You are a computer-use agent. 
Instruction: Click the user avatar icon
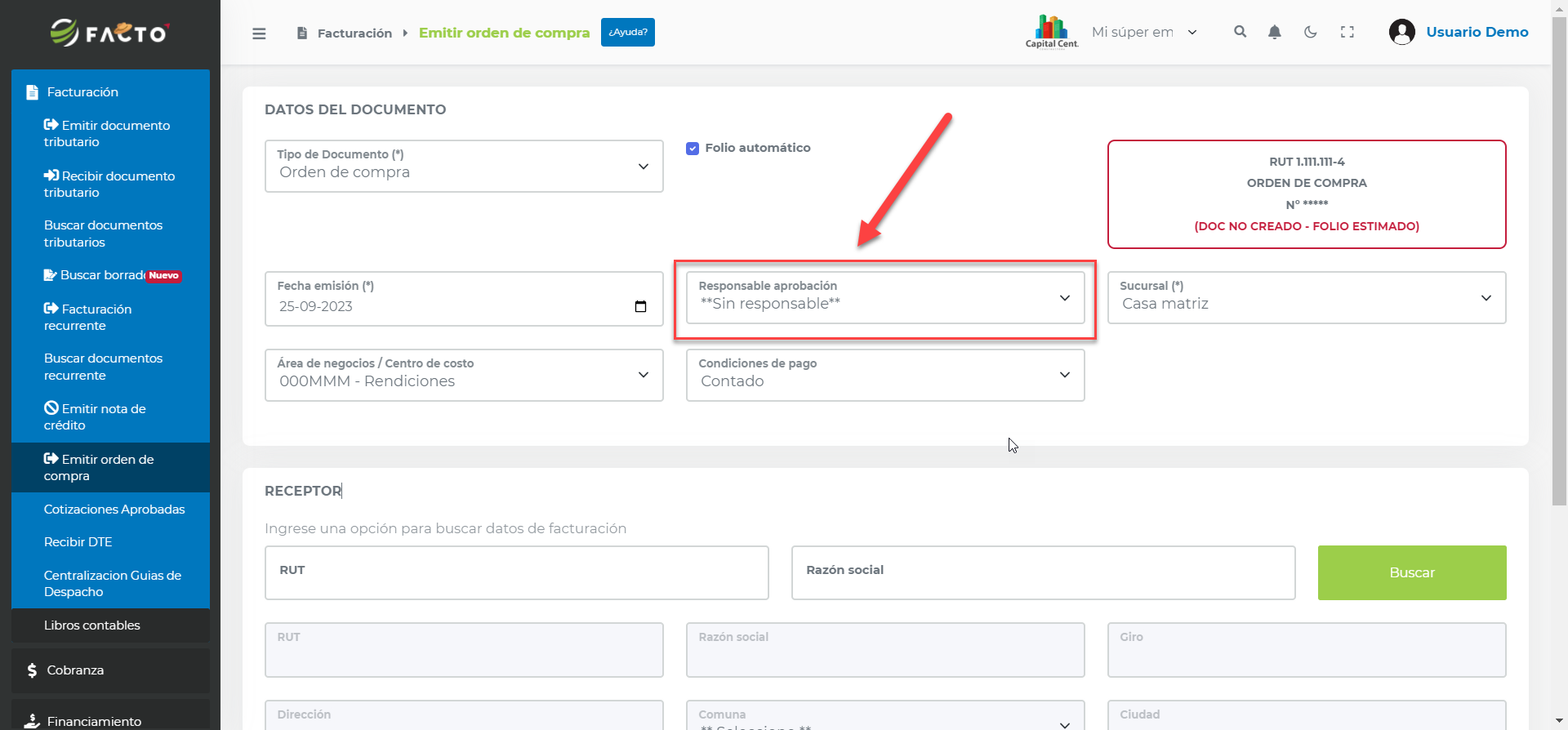pos(1401,32)
